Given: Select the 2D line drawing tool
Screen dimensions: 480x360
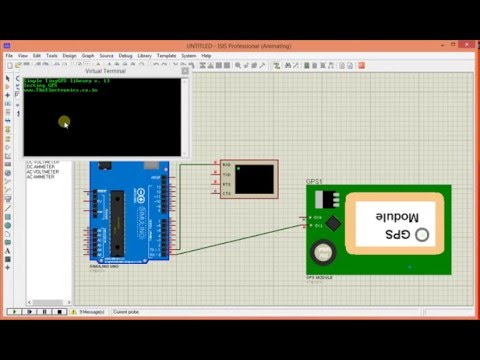Looking at the screenshot, I should click(8, 208).
